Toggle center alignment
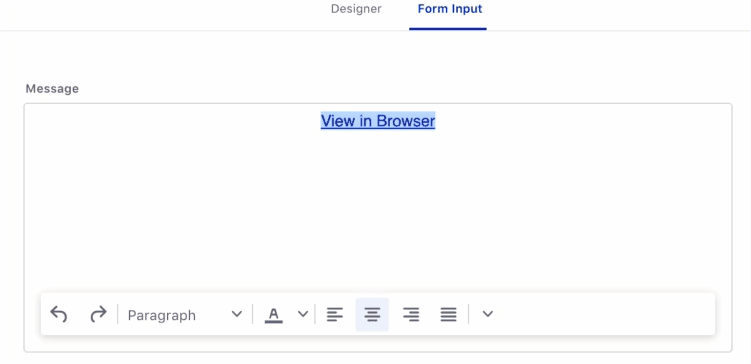 pyautogui.click(x=372, y=315)
